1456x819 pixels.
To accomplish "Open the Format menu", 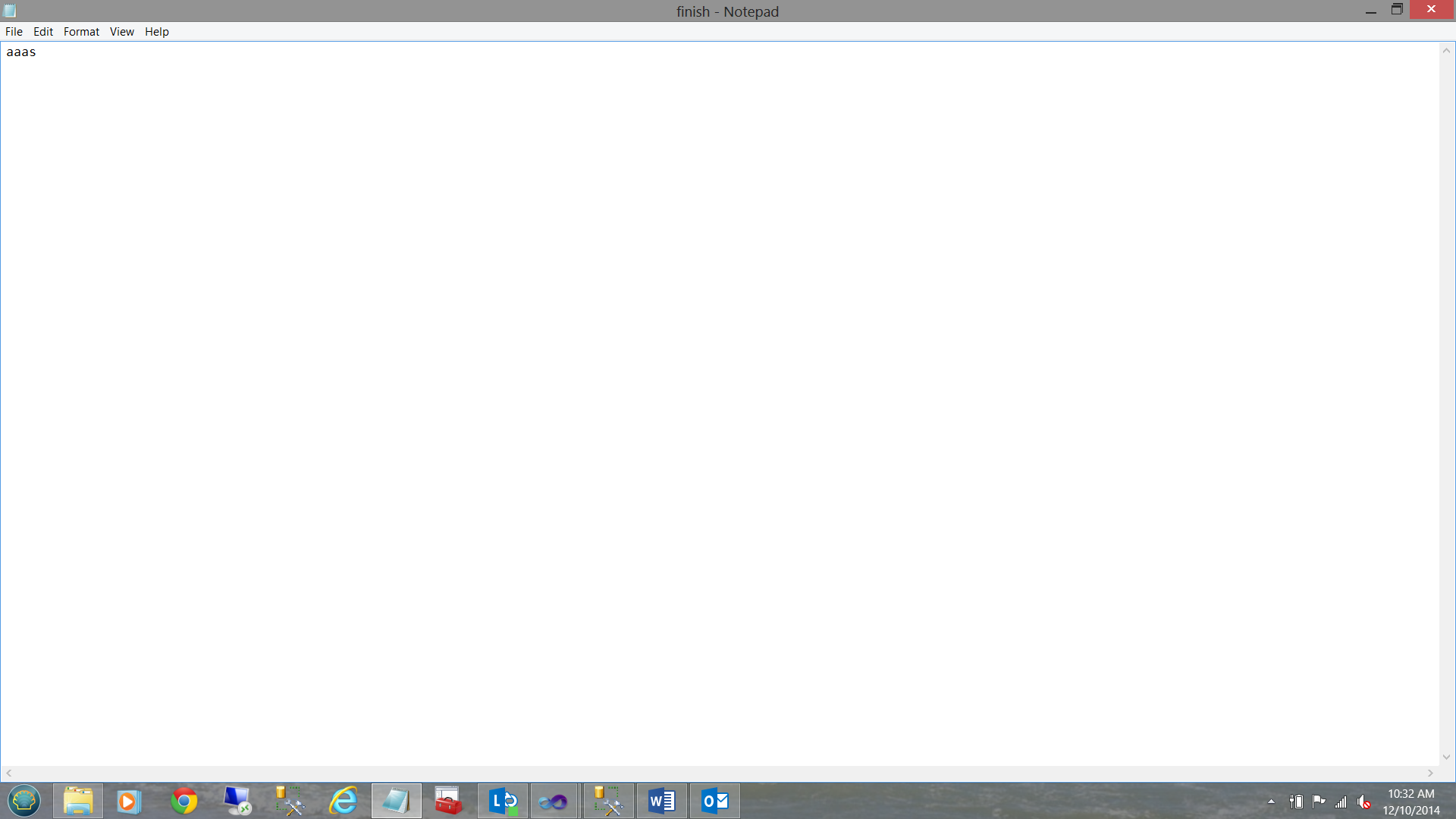I will pyautogui.click(x=81, y=32).
